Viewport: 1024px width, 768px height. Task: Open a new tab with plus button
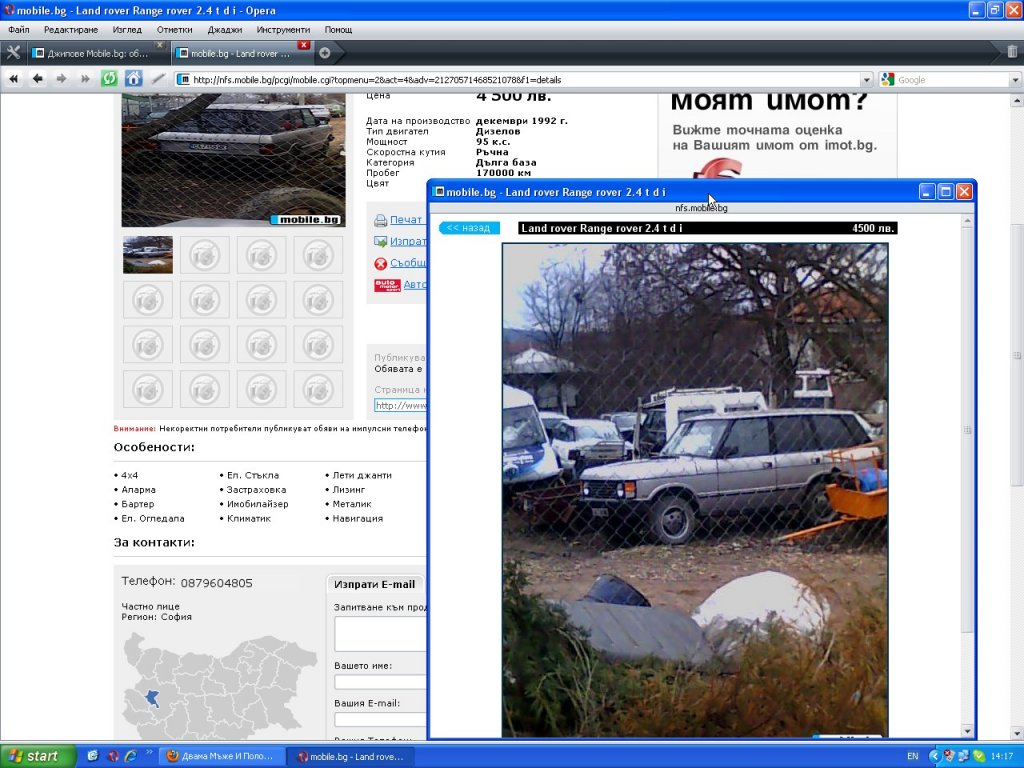[325, 54]
